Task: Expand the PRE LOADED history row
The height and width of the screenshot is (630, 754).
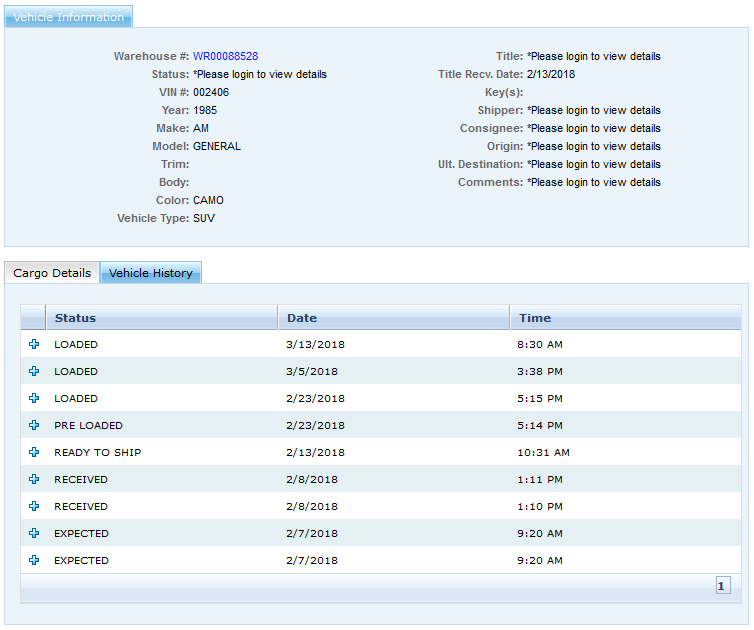Action: [x=34, y=425]
